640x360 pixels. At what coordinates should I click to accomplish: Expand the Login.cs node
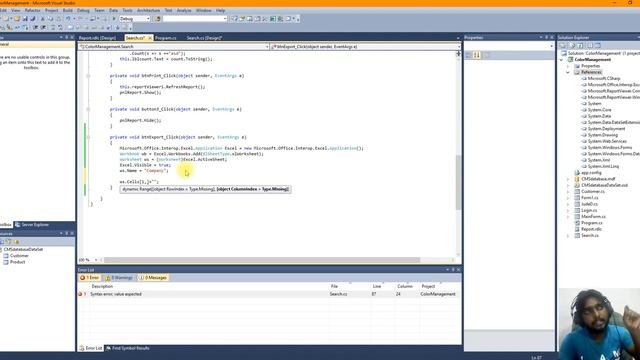[x=568, y=210]
